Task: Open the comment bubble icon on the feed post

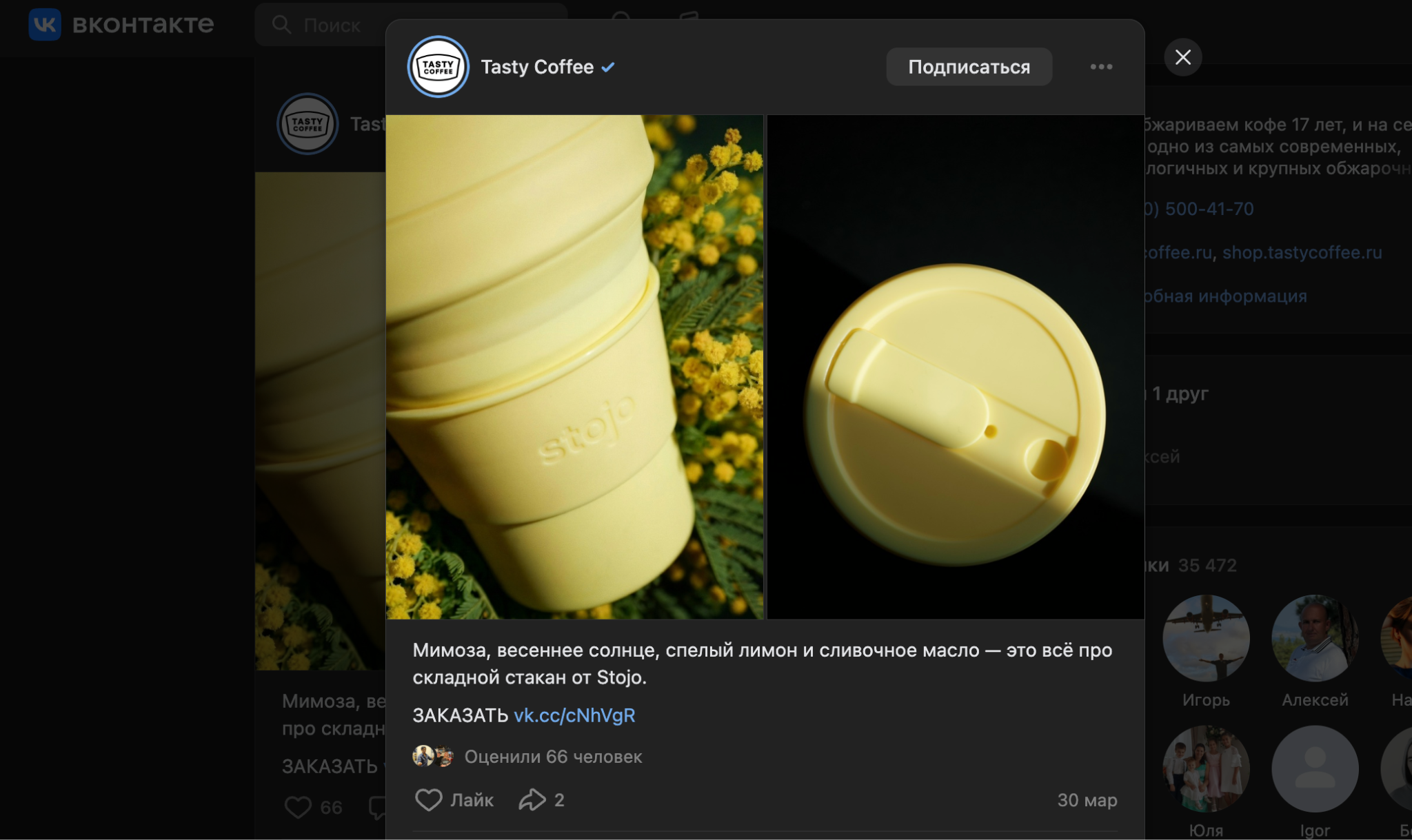Action: tap(377, 806)
